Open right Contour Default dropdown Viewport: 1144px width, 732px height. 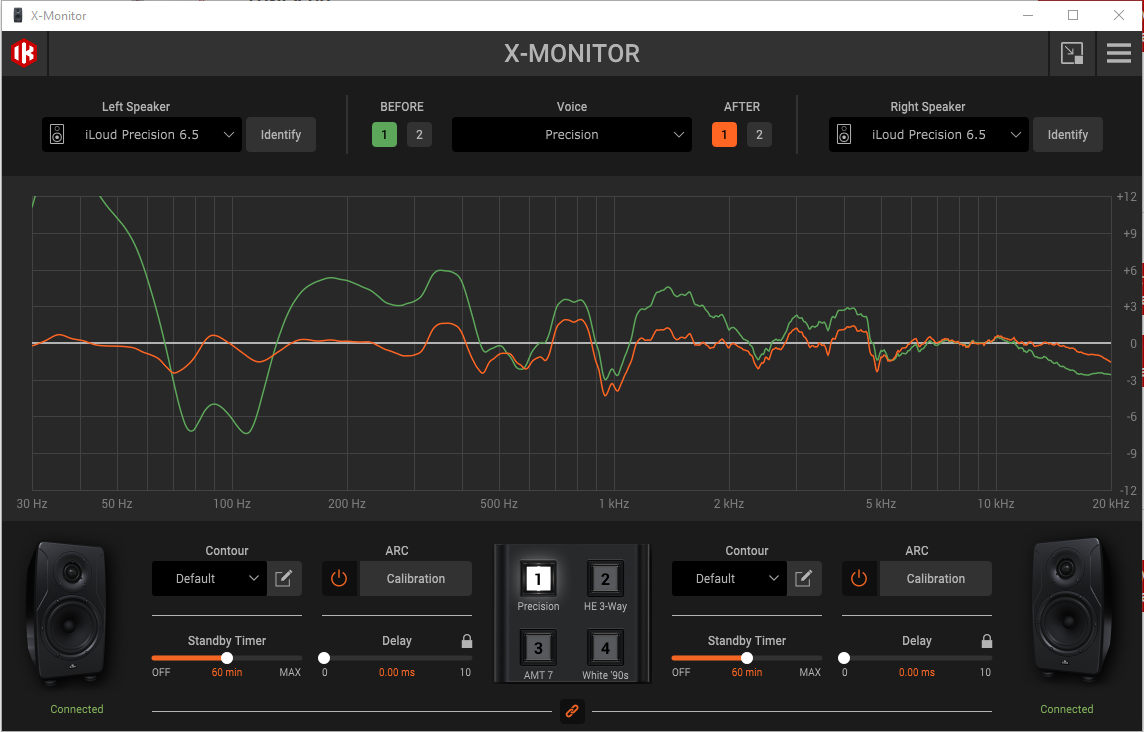[730, 579]
